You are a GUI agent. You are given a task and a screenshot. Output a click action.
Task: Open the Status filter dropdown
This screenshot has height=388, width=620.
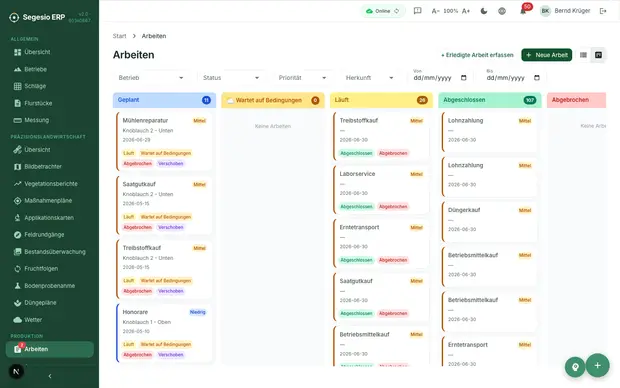pyautogui.click(x=231, y=78)
